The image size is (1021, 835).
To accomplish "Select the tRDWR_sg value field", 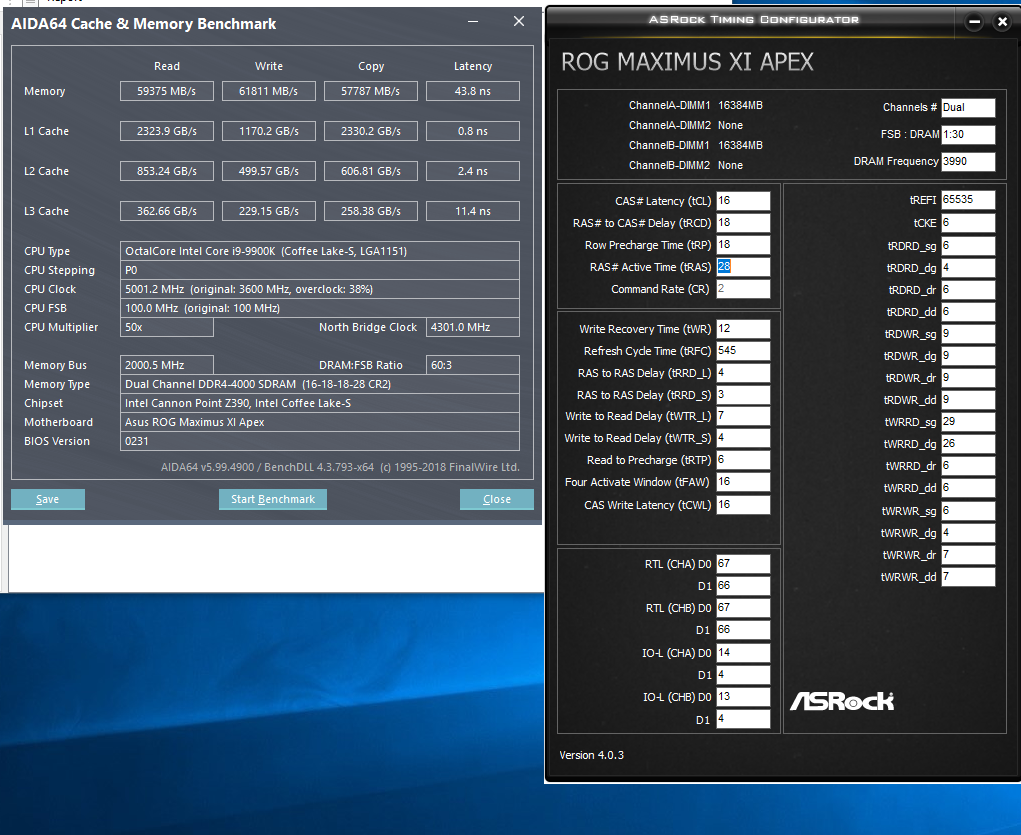I will 968,334.
